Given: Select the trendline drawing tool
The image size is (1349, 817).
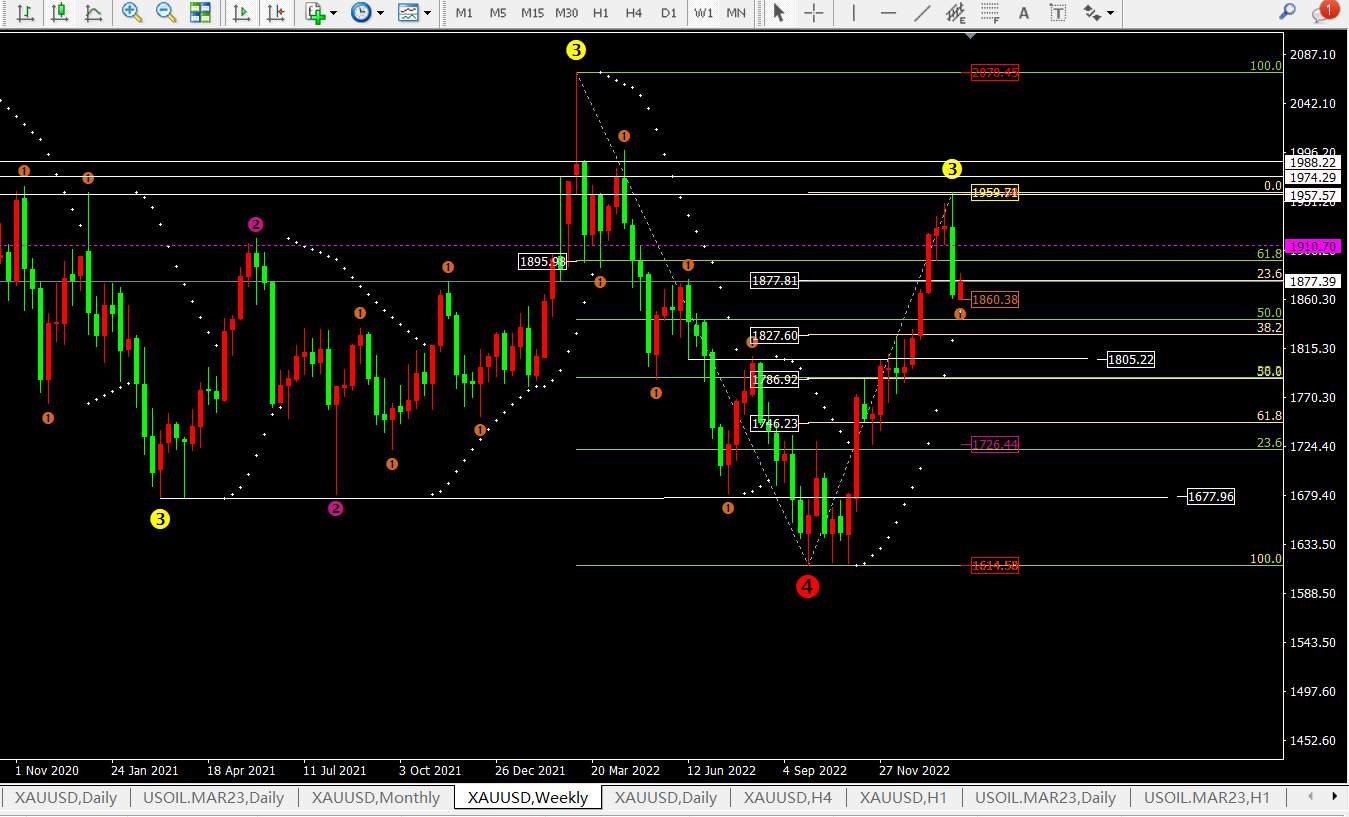Looking at the screenshot, I should 923,13.
